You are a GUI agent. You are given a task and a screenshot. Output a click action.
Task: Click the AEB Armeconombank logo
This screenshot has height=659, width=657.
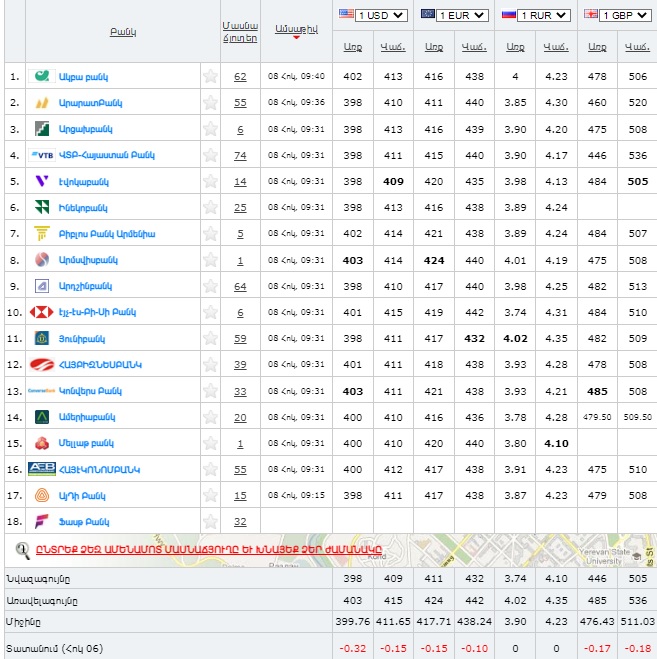42,468
